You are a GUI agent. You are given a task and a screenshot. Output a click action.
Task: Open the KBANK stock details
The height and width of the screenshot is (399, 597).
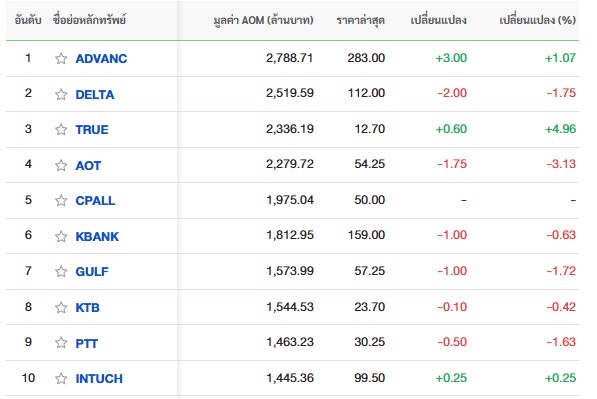pyautogui.click(x=97, y=236)
